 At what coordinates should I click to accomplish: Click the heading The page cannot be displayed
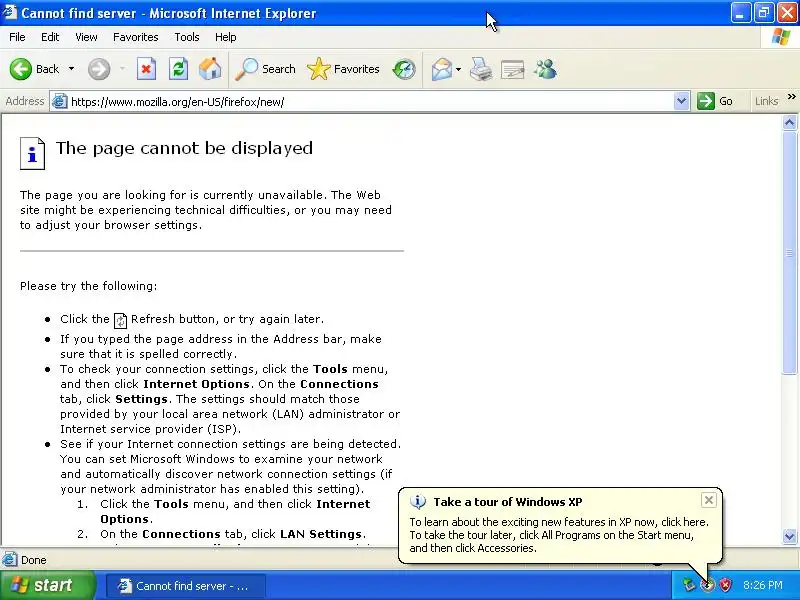coord(184,148)
